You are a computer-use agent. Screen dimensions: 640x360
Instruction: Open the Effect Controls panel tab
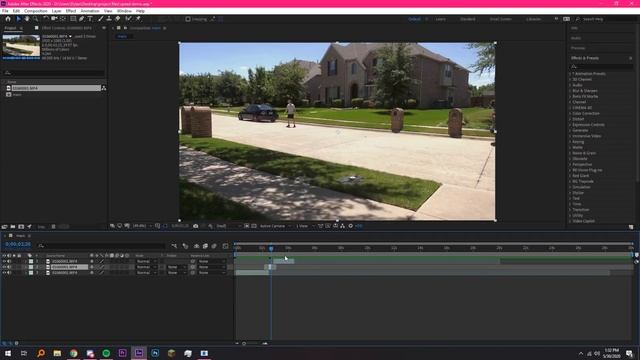[67, 28]
